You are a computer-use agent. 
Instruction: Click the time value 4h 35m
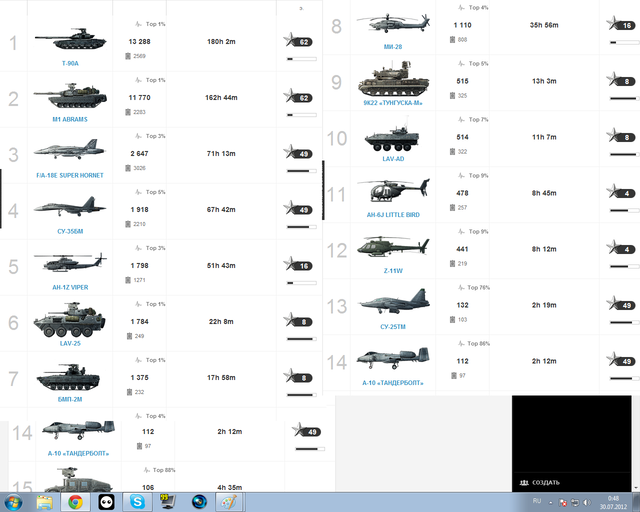point(229,488)
